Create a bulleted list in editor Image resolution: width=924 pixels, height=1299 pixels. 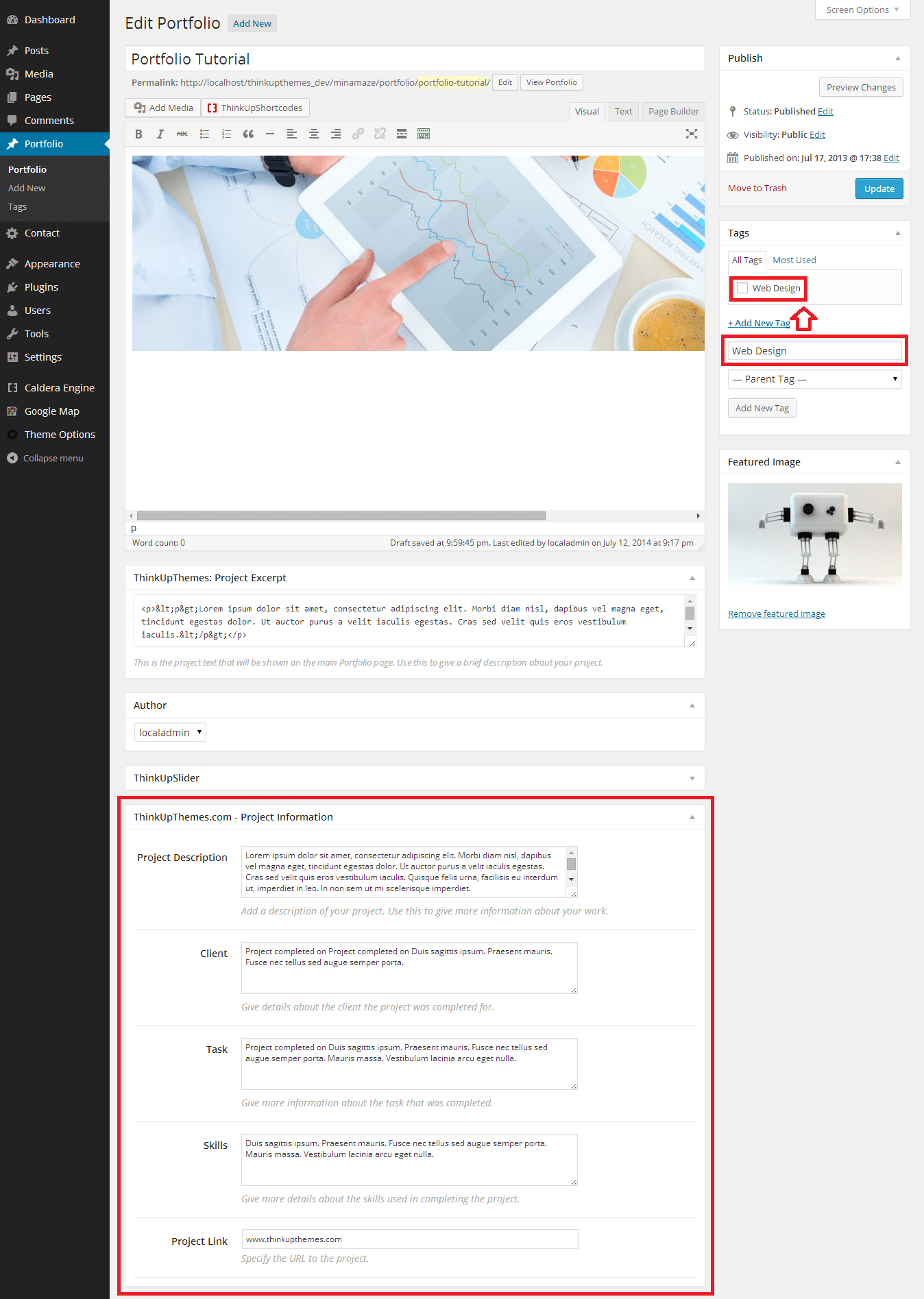point(204,134)
